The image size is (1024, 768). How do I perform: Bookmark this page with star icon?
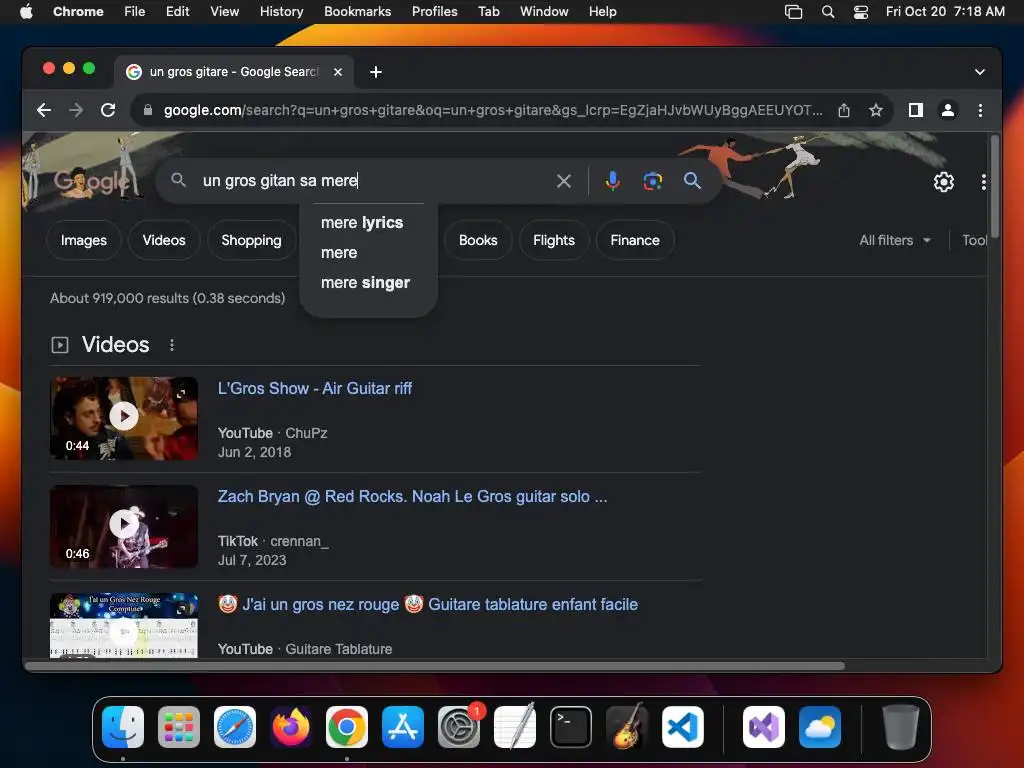pyautogui.click(x=876, y=110)
